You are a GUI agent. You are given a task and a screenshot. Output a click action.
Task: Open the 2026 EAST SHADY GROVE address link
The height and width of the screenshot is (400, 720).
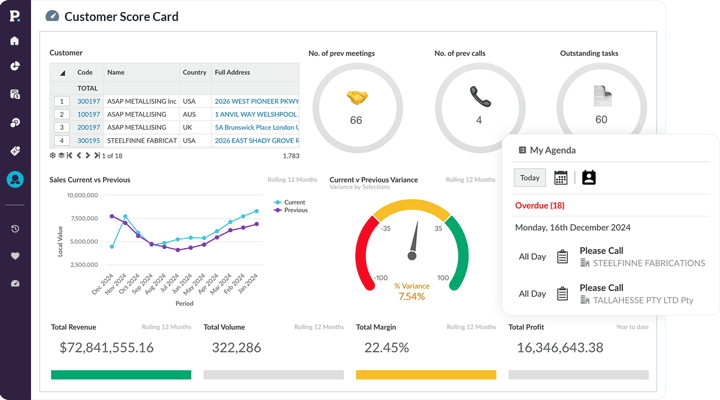(x=257, y=141)
